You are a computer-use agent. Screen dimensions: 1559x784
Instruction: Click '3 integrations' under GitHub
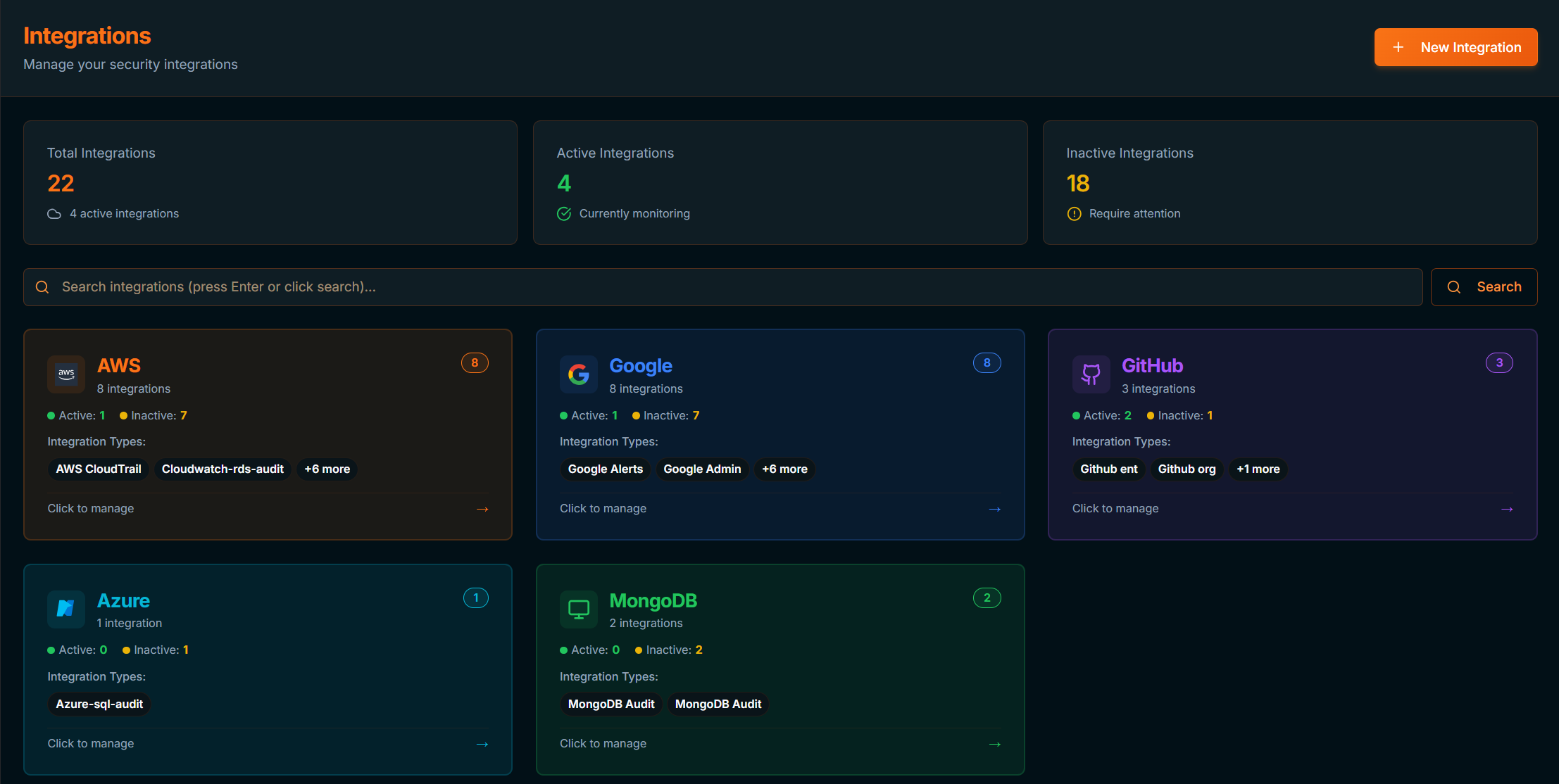click(x=1158, y=389)
